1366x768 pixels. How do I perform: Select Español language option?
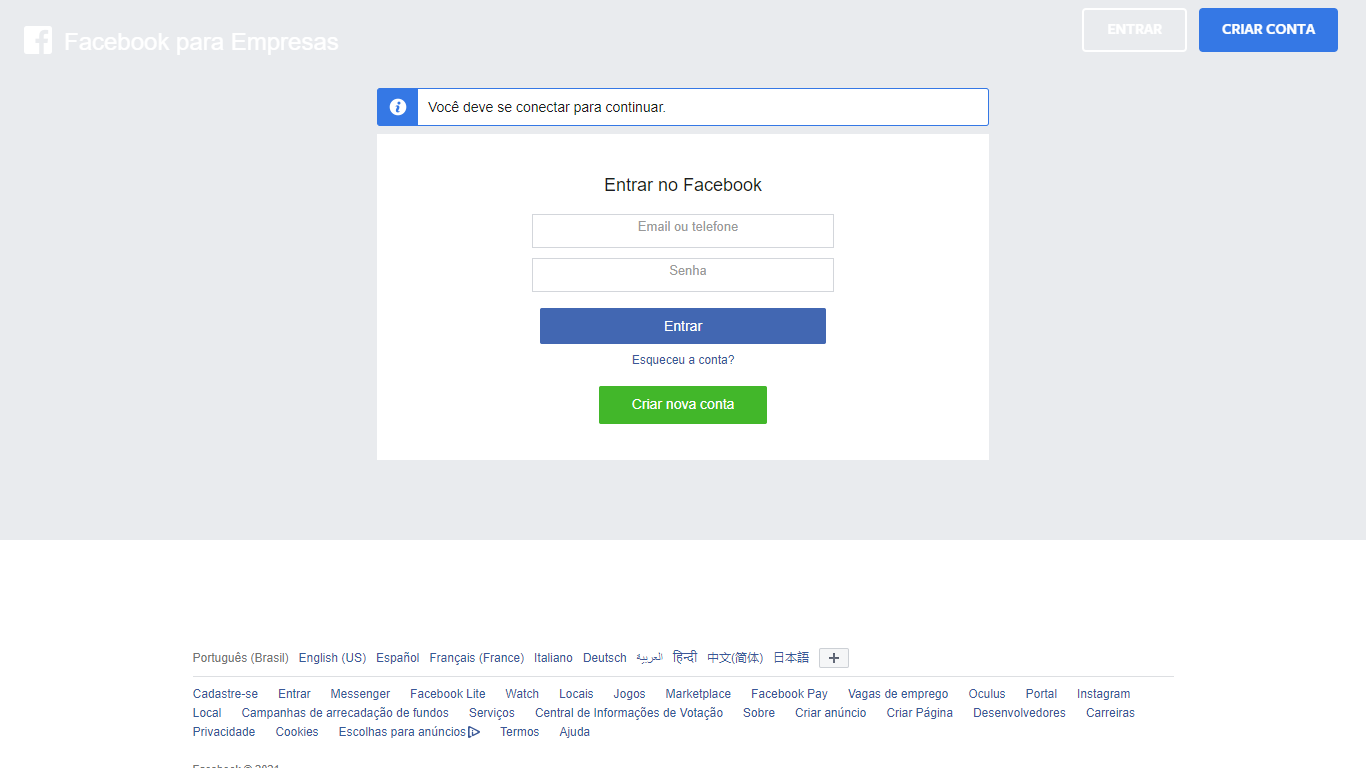397,658
